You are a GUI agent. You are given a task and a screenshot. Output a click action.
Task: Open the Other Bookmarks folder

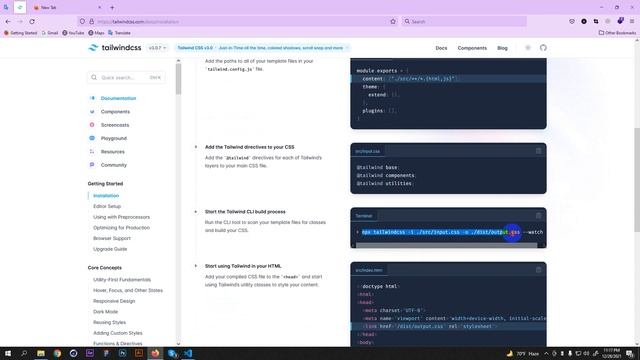click(x=617, y=33)
